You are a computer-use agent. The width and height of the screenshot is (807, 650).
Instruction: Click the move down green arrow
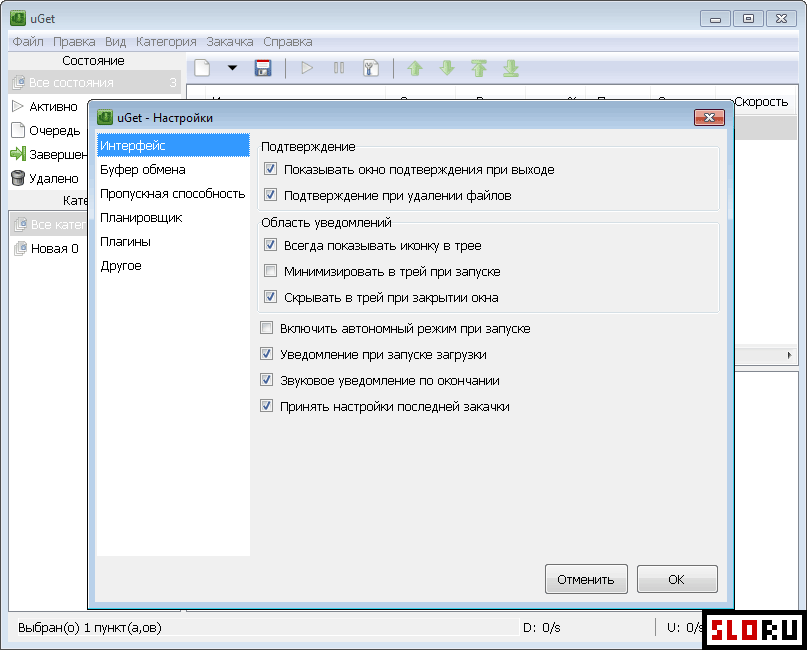click(447, 68)
